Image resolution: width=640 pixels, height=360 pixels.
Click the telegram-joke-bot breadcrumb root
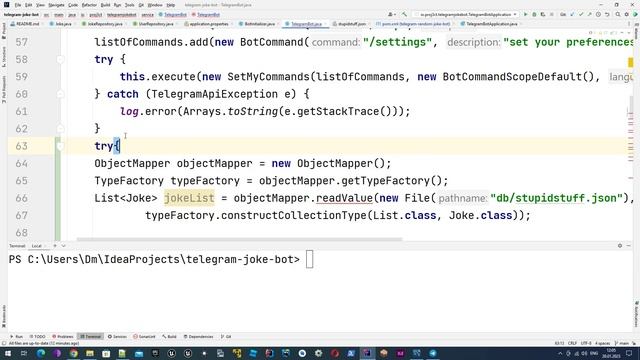click(21, 14)
